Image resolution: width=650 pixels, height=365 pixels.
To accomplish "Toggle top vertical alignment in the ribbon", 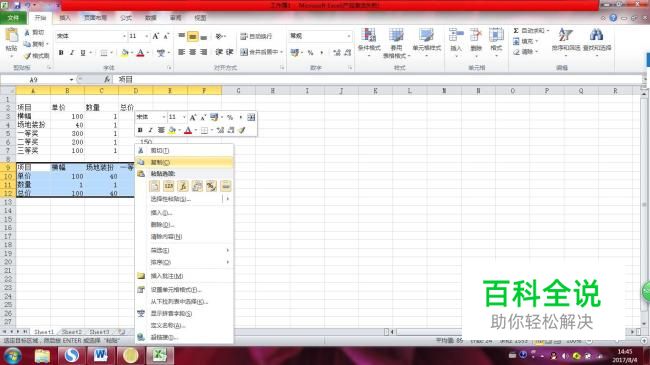I will pos(182,36).
